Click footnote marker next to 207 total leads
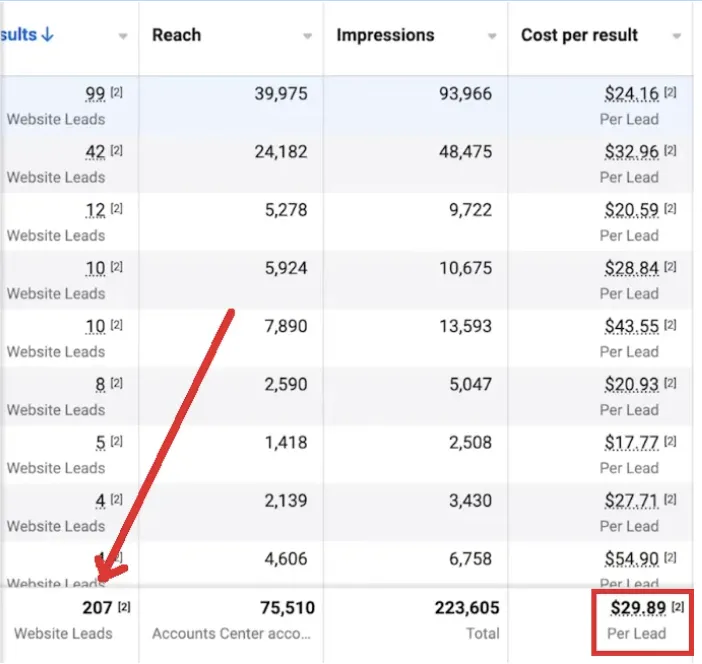This screenshot has width=702, height=664. coord(125,607)
